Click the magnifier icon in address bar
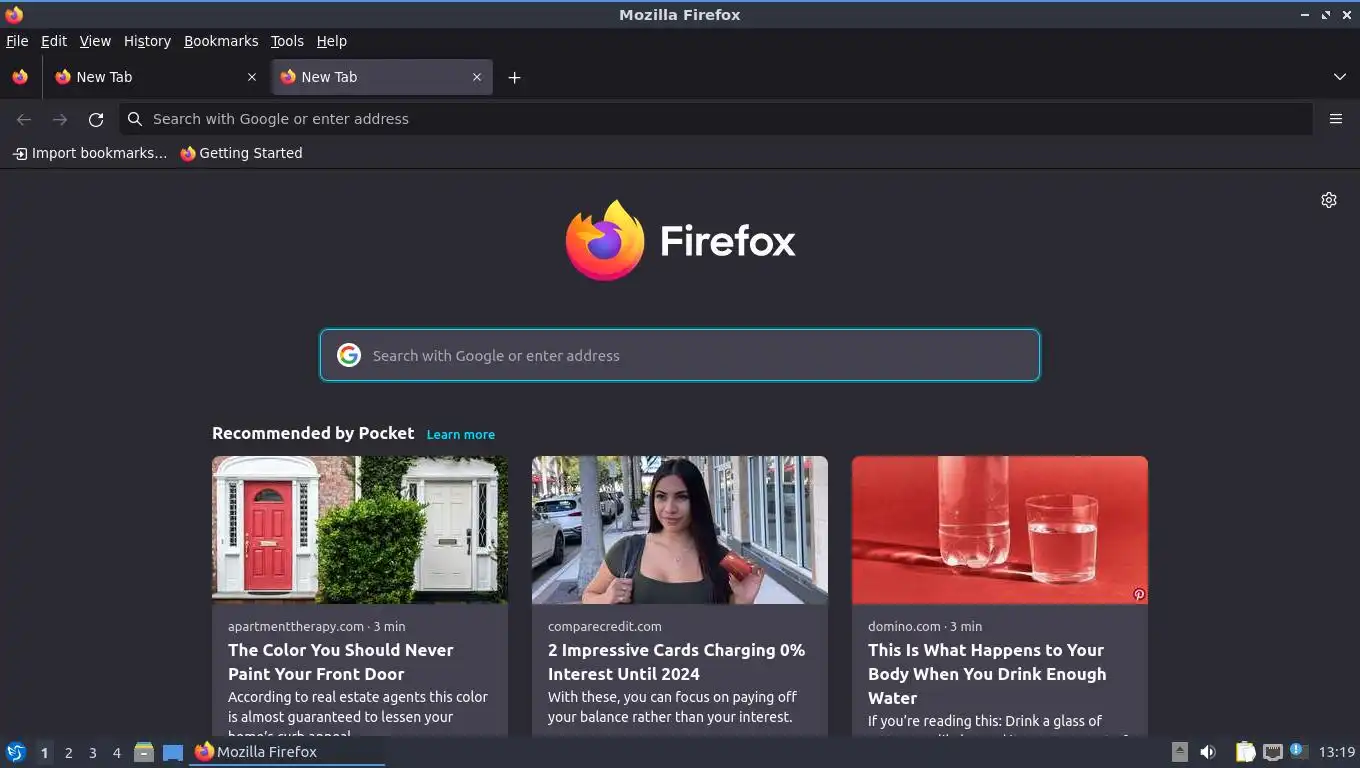 pos(135,119)
